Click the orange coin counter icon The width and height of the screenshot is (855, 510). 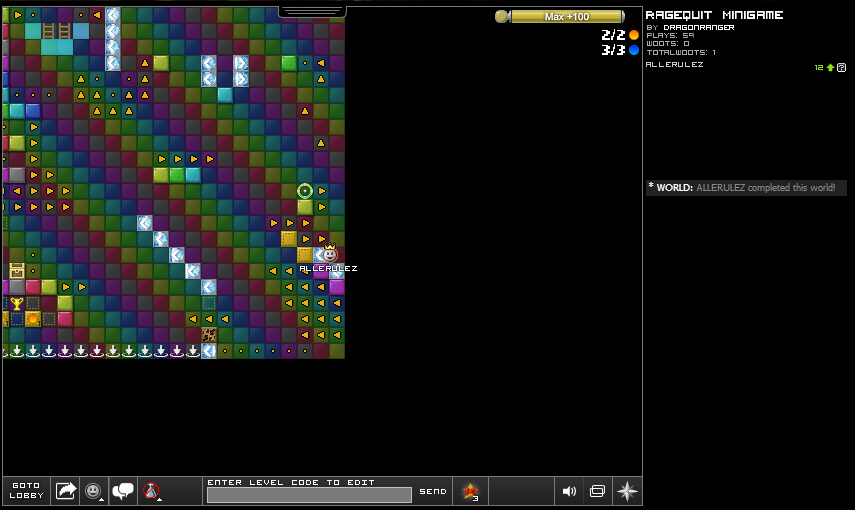634,35
